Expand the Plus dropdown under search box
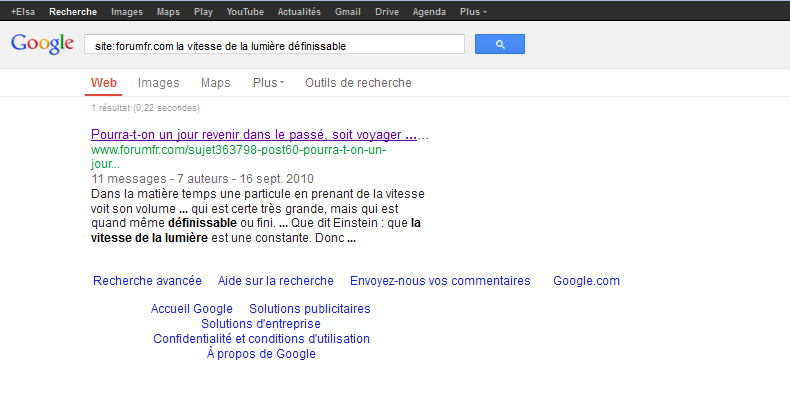Image resolution: width=790 pixels, height=397 pixels. (269, 83)
